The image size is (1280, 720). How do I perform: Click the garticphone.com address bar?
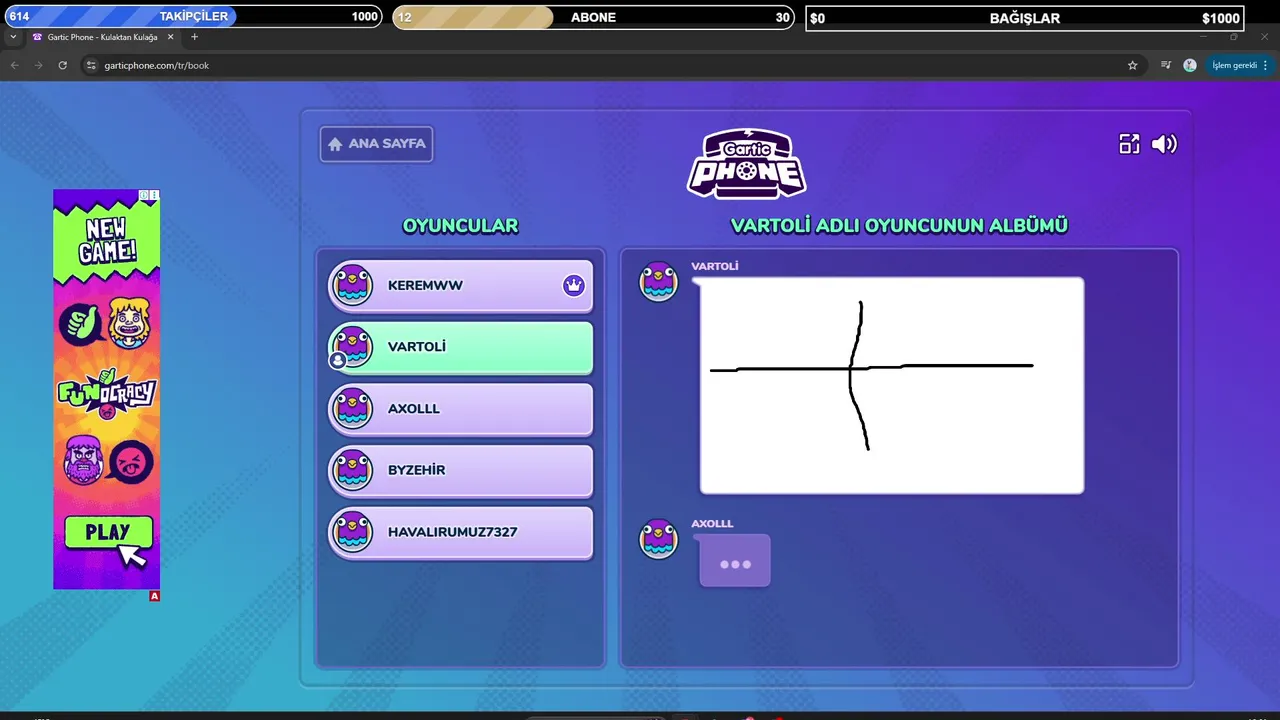610,65
